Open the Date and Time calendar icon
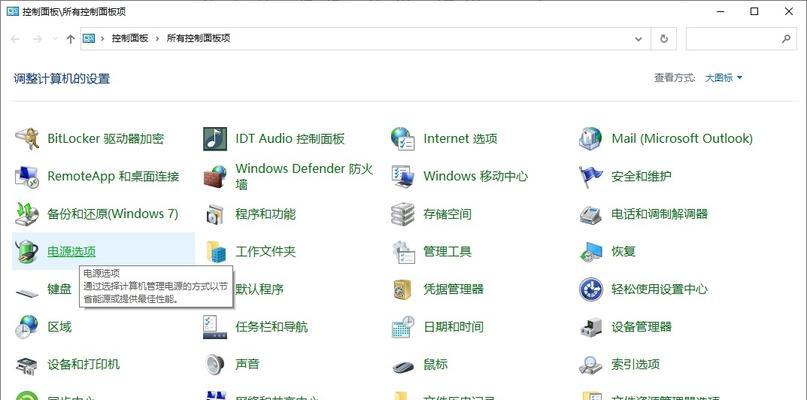This screenshot has width=807, height=400. point(402,327)
